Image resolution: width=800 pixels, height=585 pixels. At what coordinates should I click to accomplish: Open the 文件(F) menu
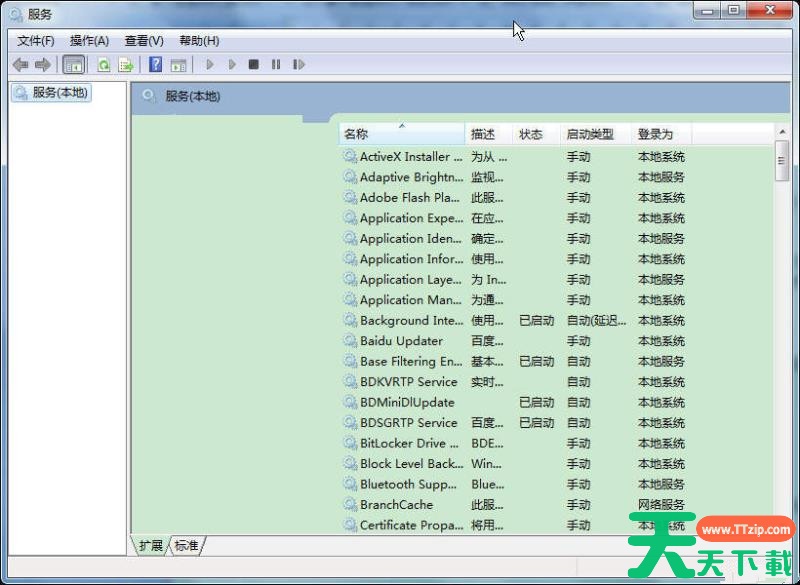(x=36, y=41)
